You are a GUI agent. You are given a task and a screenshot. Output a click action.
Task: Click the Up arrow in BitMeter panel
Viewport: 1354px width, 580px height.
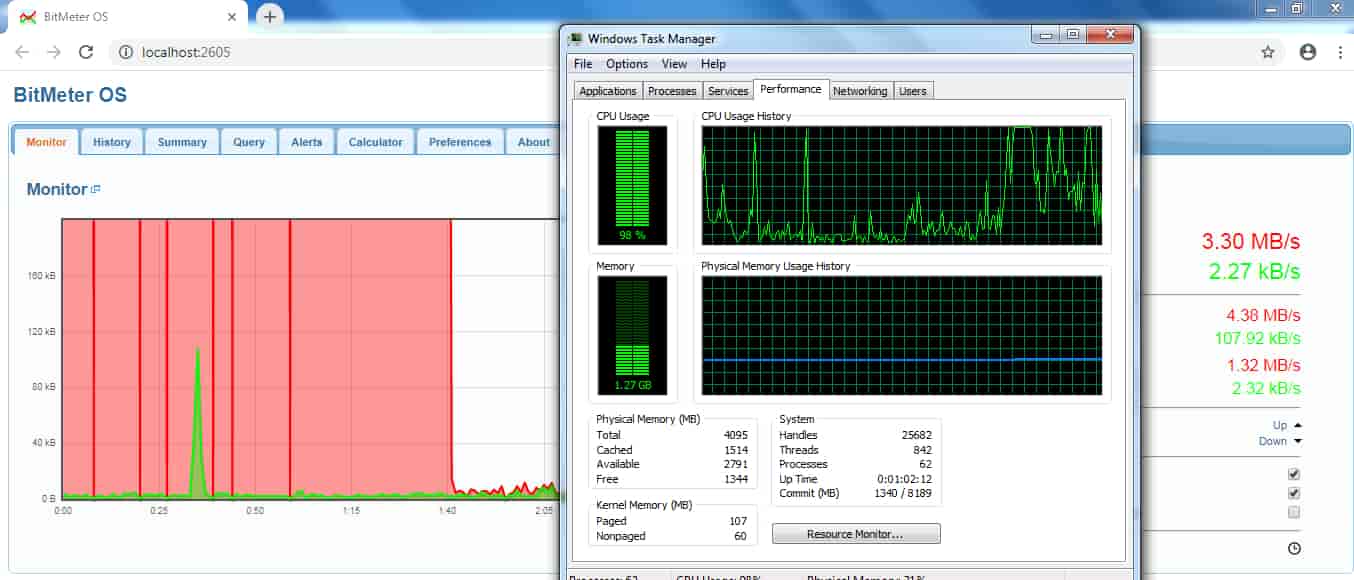[1298, 425]
